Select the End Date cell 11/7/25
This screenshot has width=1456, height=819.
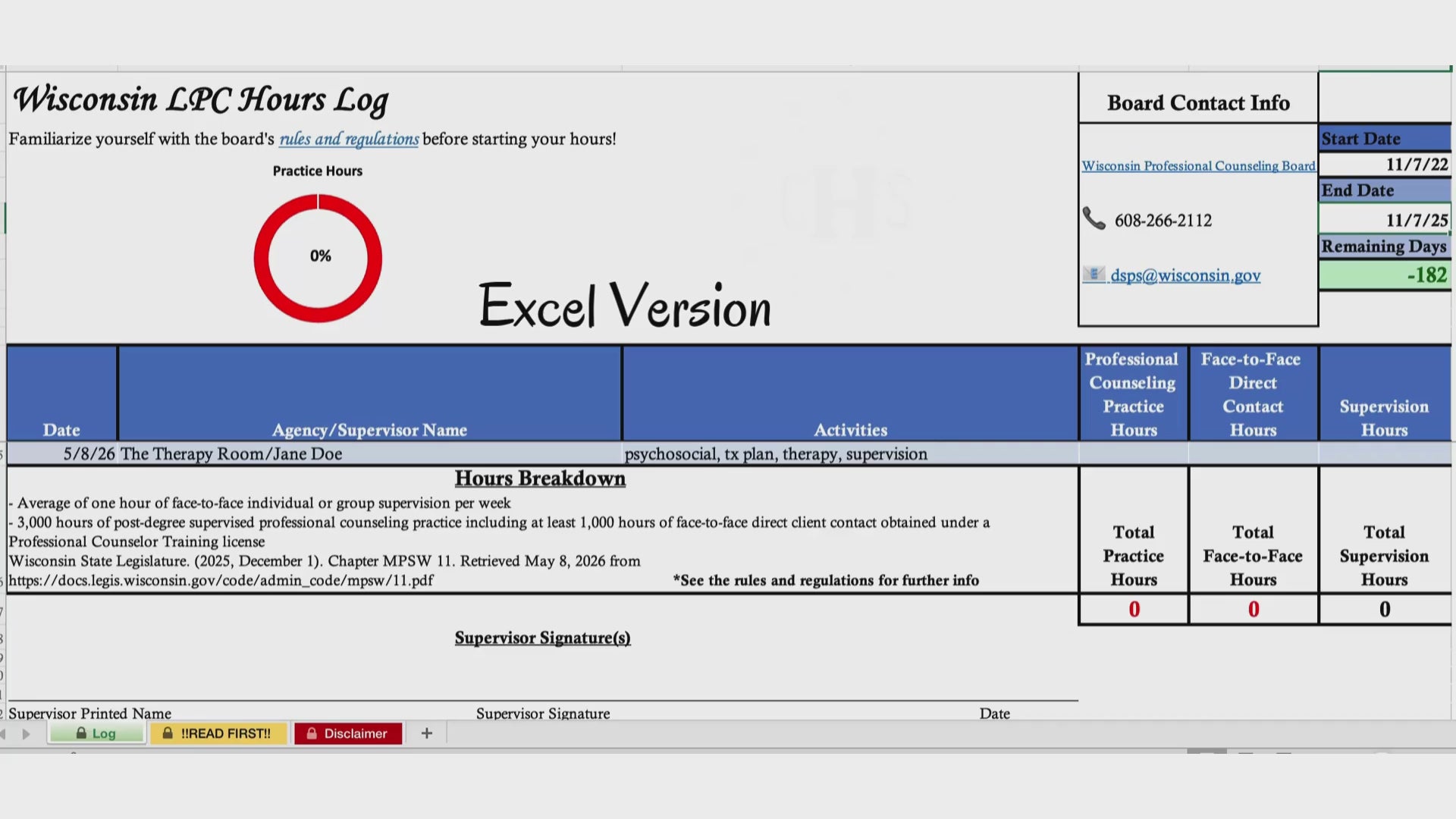tap(1385, 220)
